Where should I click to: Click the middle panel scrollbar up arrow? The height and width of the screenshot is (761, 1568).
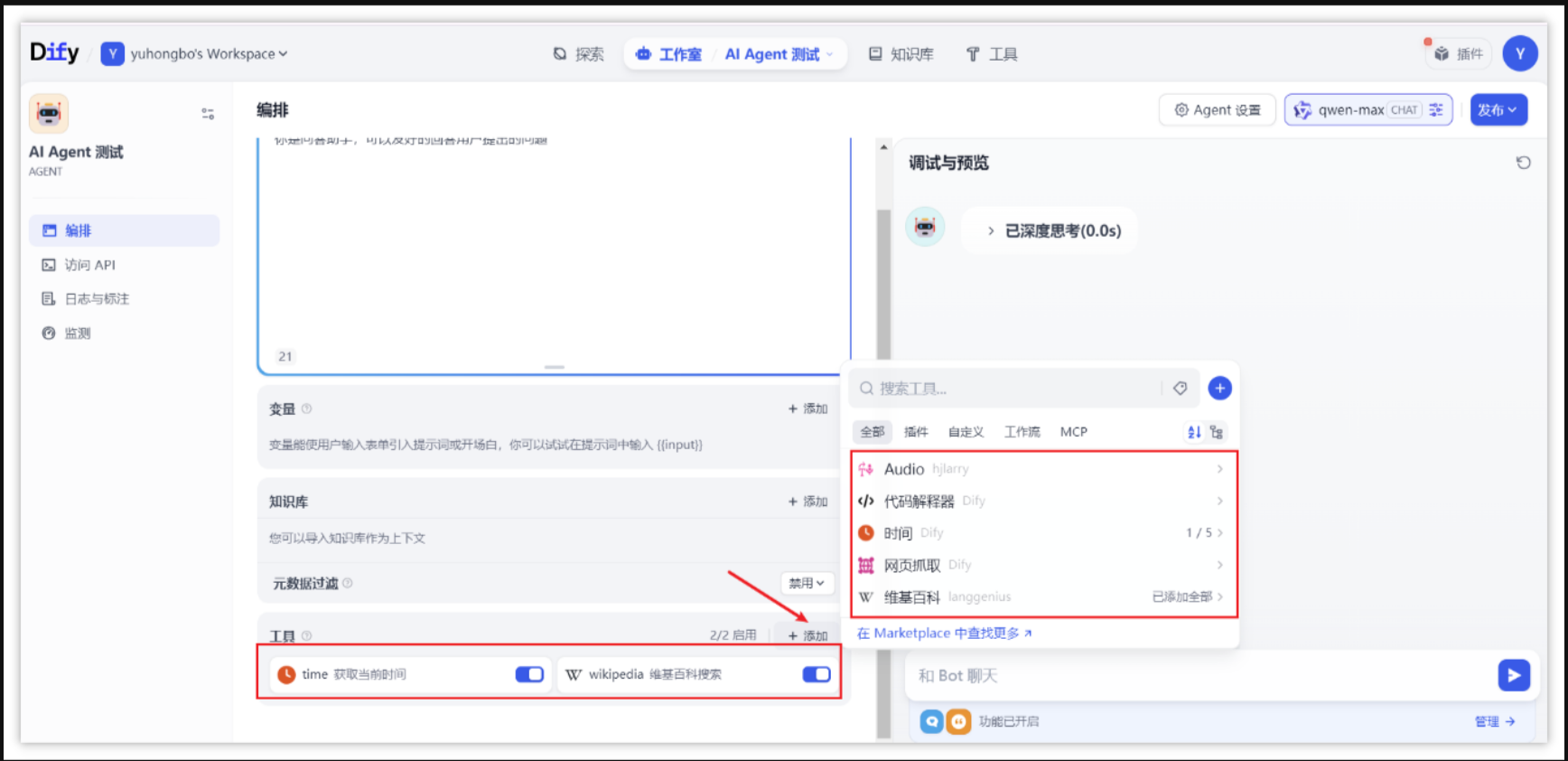(883, 147)
